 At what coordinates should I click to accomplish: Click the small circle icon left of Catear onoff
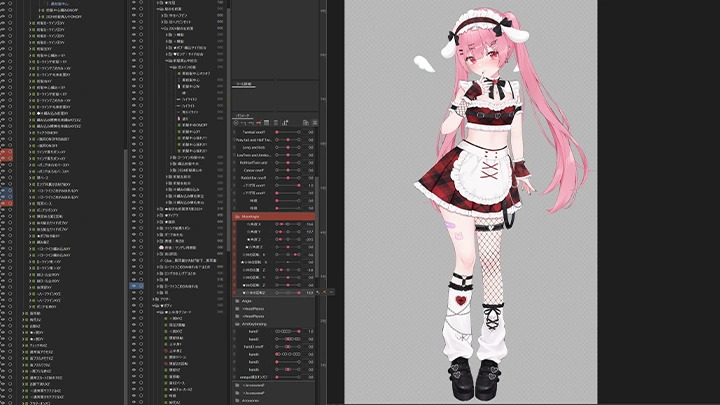coord(234,170)
